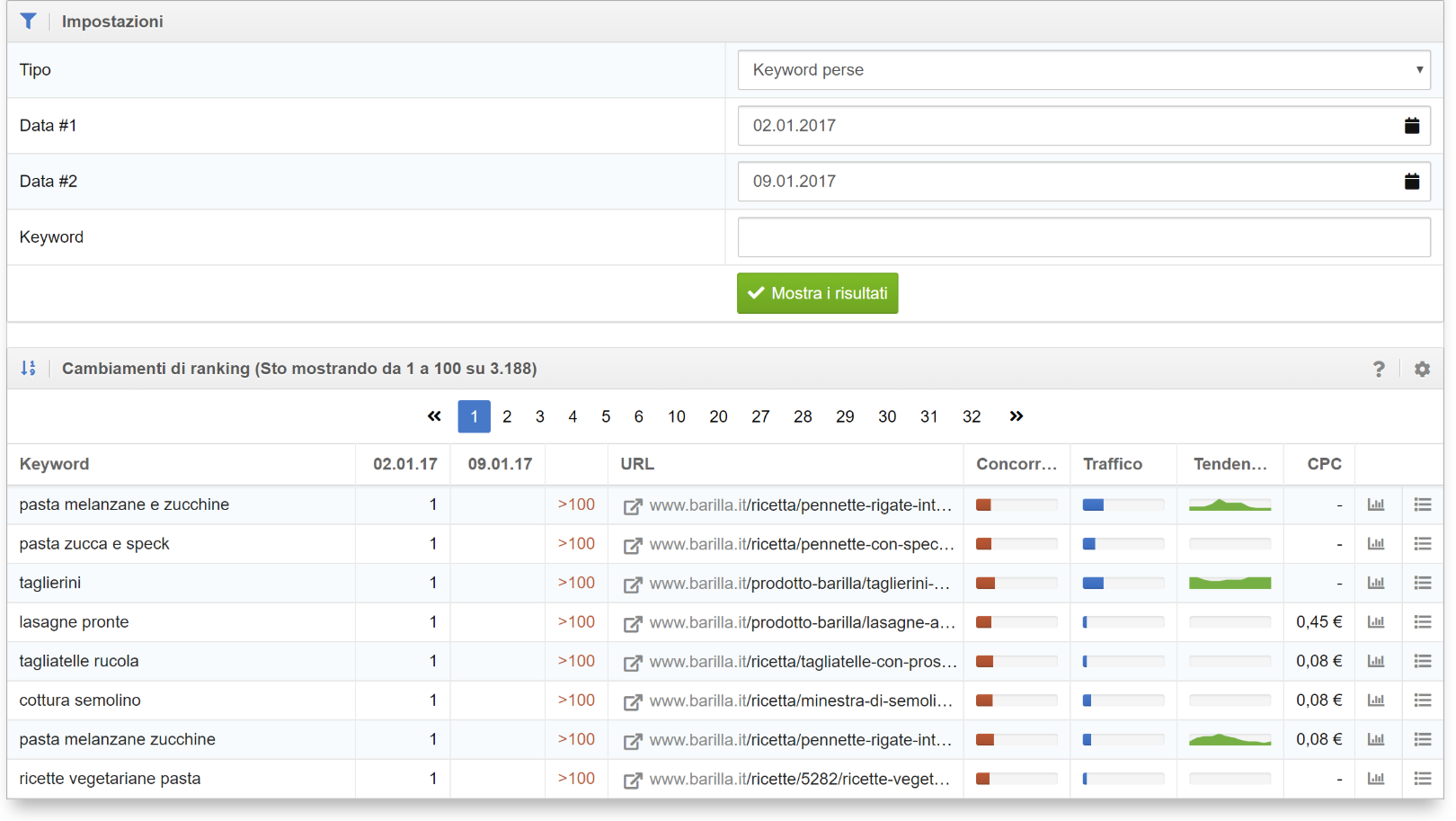Open the help question mark icon

[1379, 369]
